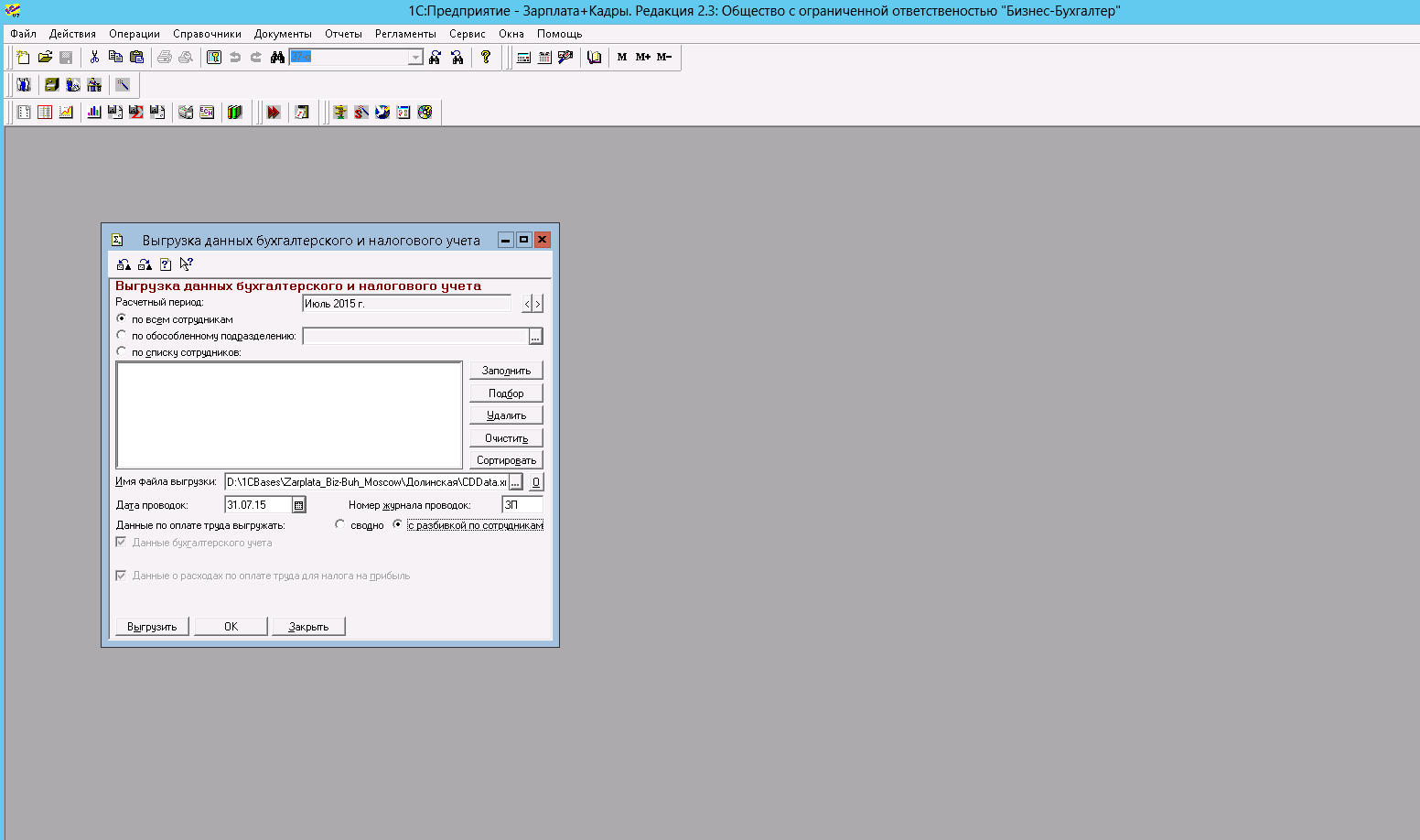This screenshot has height=840, width=1420.
Task: Select 'по обособленному подразделению' option
Action: point(122,335)
